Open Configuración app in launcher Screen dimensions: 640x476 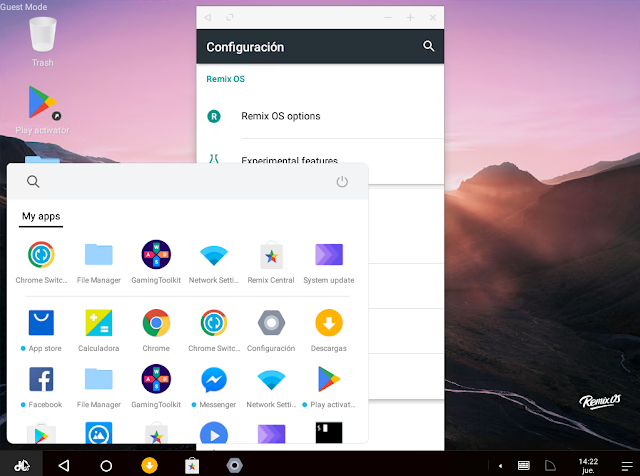click(271, 330)
